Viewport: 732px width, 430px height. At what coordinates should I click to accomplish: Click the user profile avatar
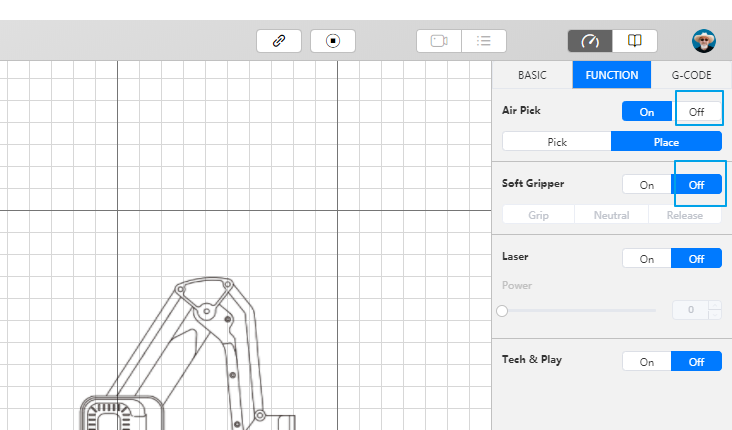point(704,41)
